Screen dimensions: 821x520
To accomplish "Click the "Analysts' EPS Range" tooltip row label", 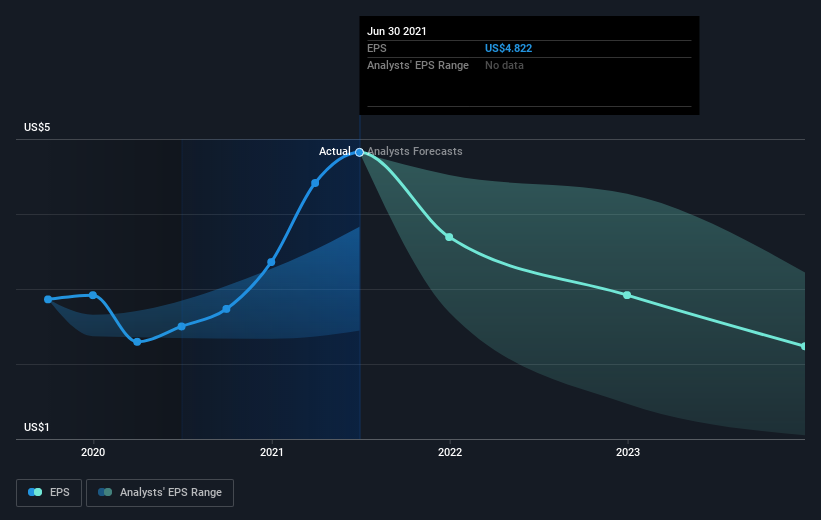I will pyautogui.click(x=418, y=65).
